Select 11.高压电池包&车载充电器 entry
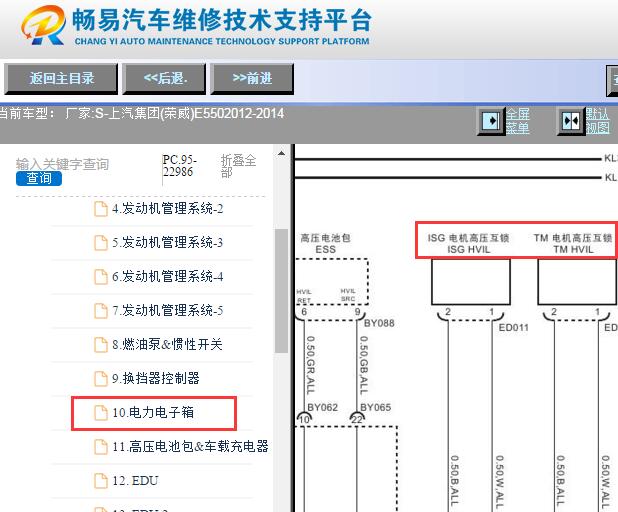Image resolution: width=618 pixels, height=512 pixels. tap(190, 447)
